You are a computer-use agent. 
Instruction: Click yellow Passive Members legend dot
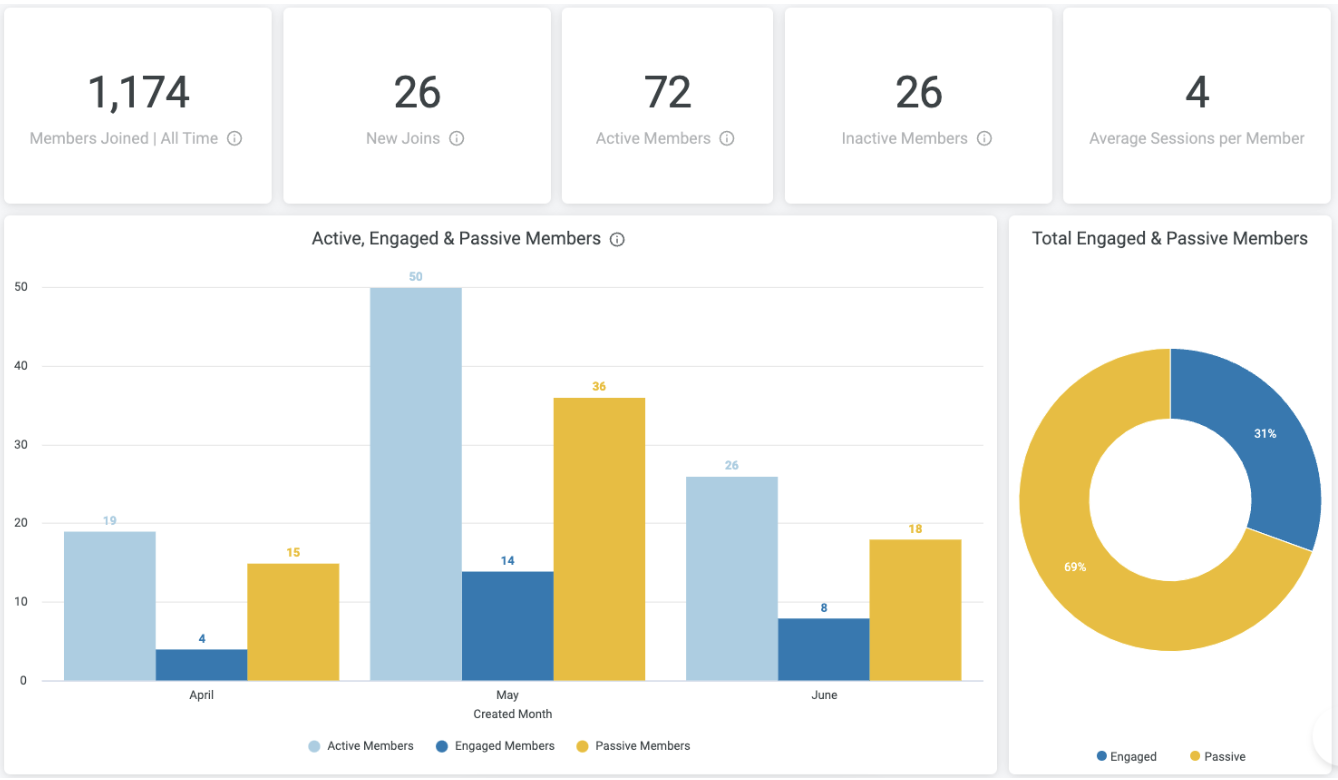pyautogui.click(x=582, y=746)
